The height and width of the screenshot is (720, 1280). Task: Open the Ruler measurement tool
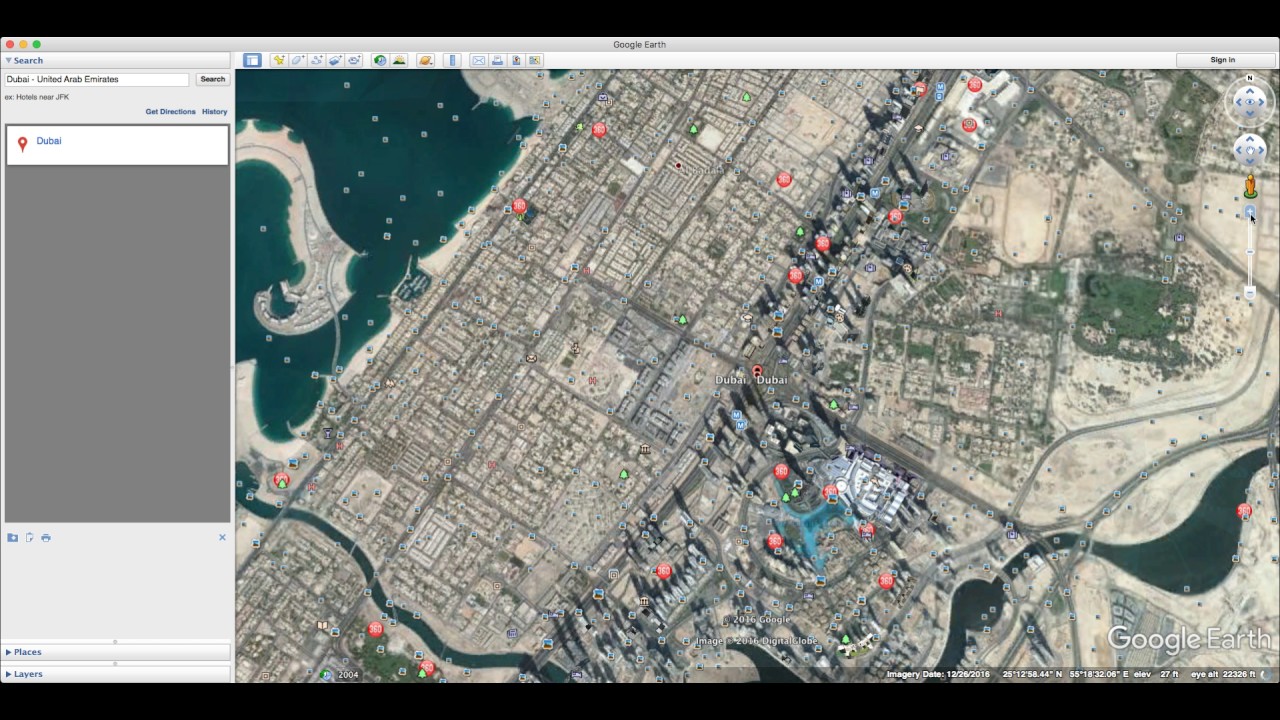pyautogui.click(x=453, y=60)
